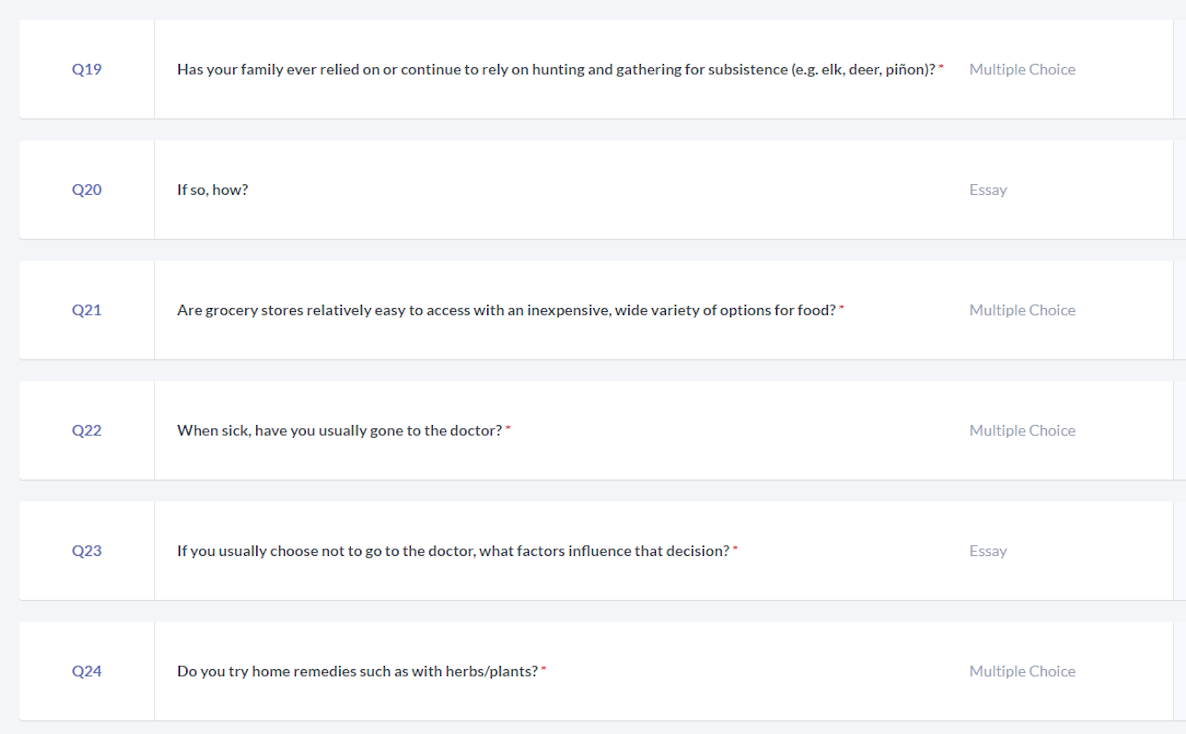
Task: Click the red required asterisk on Q19
Action: [x=941, y=68]
